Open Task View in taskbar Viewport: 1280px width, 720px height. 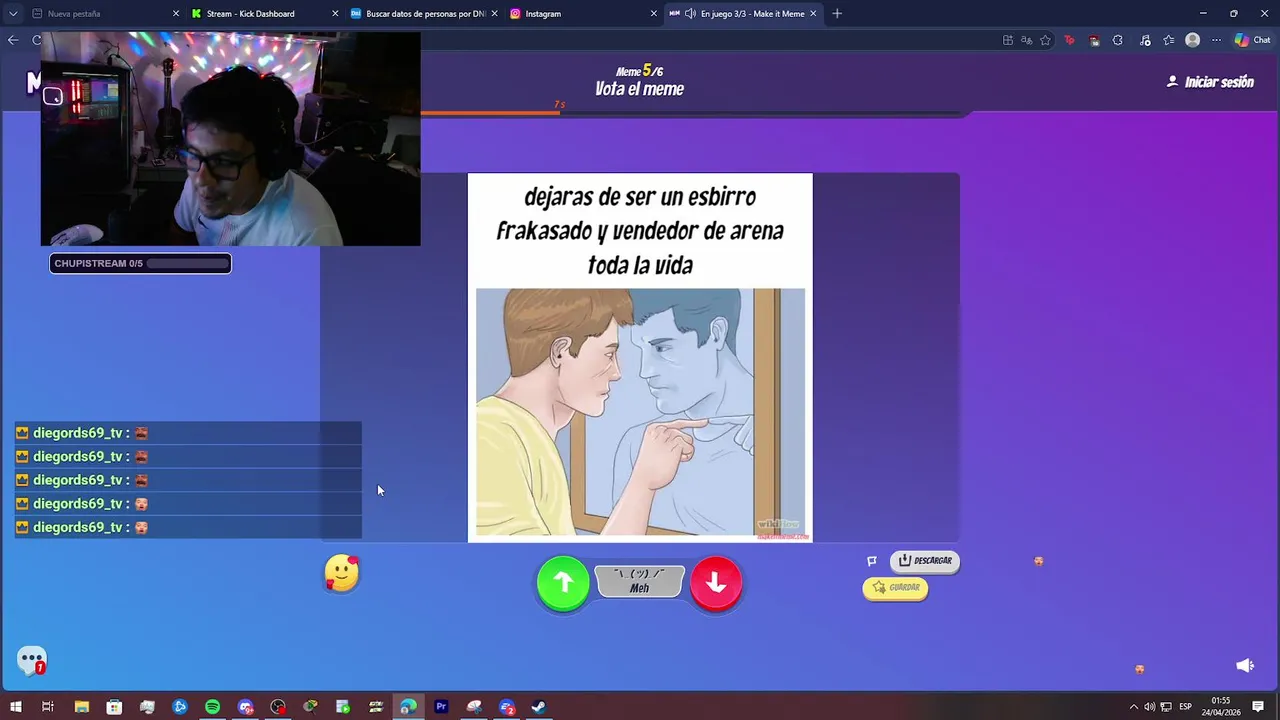coord(48,707)
